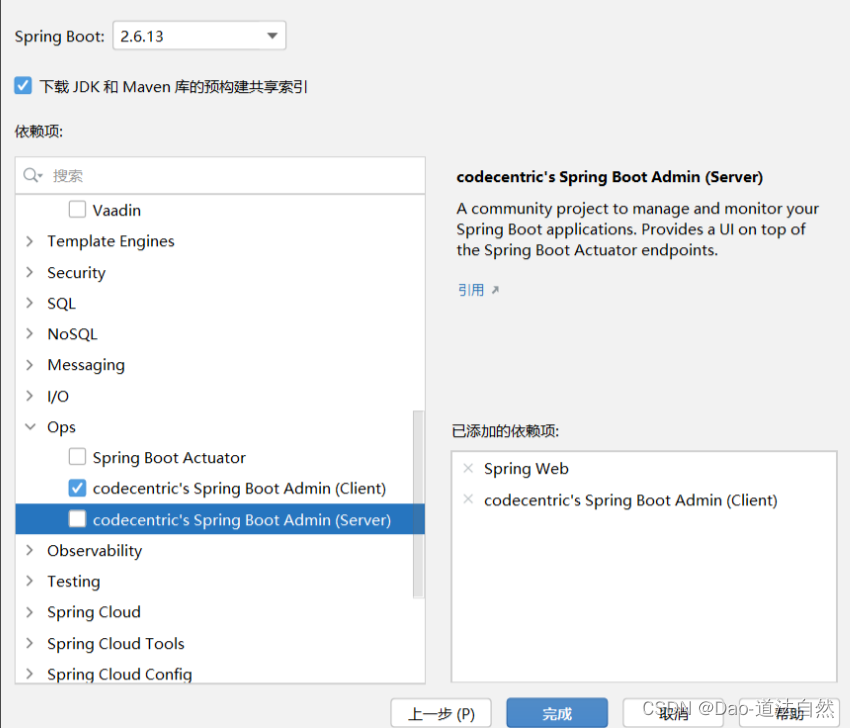The image size is (850, 728).
Task: Select Spring Web in added dependencies
Action: (x=526, y=468)
